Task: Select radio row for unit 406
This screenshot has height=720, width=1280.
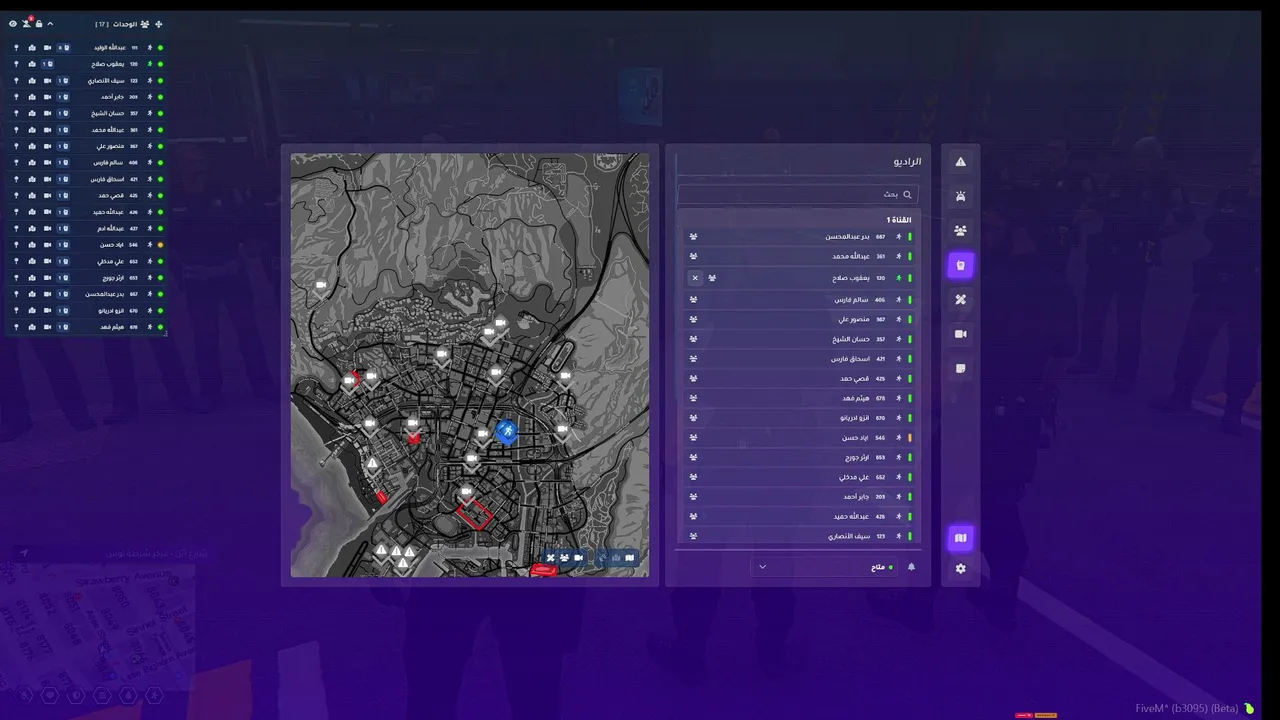Action: click(x=800, y=299)
